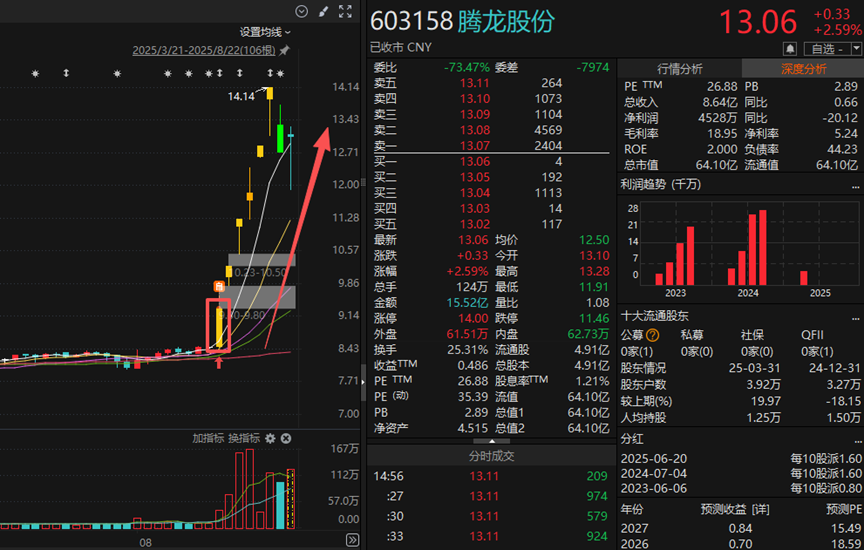Image resolution: width=864 pixels, height=550 pixels.
Task: Open the orange info badge on the candlestick chart
Action: [219, 286]
